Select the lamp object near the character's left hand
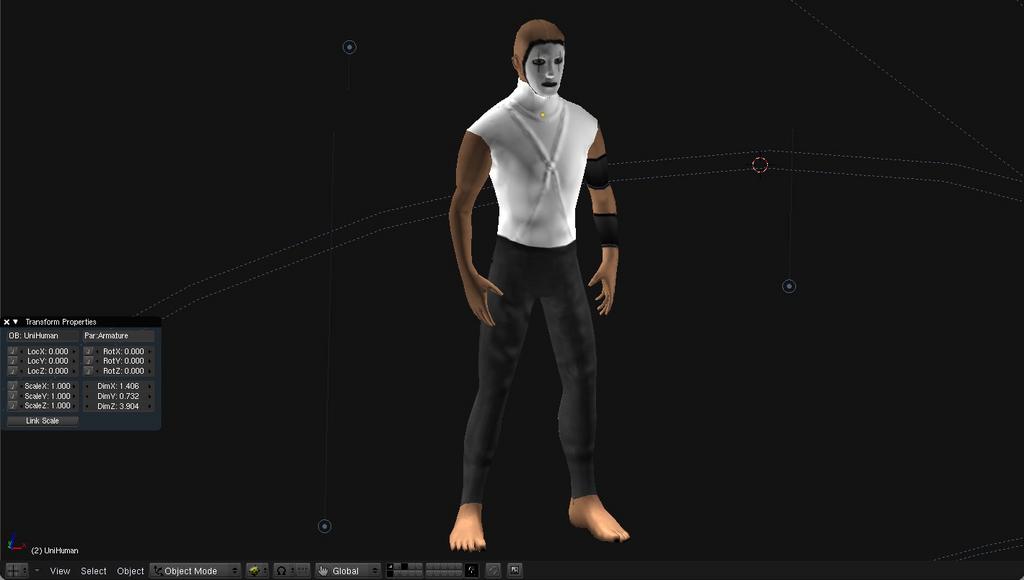1024x580 pixels. pos(789,286)
